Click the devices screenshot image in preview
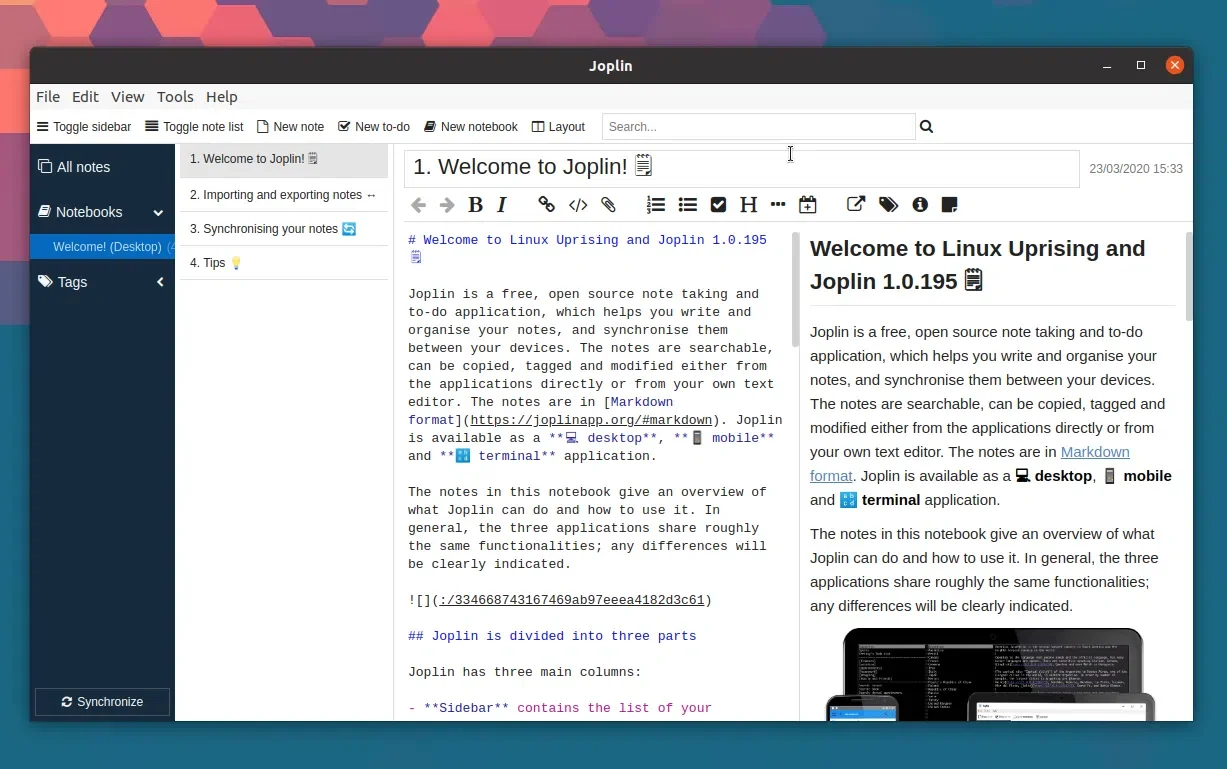 991,675
